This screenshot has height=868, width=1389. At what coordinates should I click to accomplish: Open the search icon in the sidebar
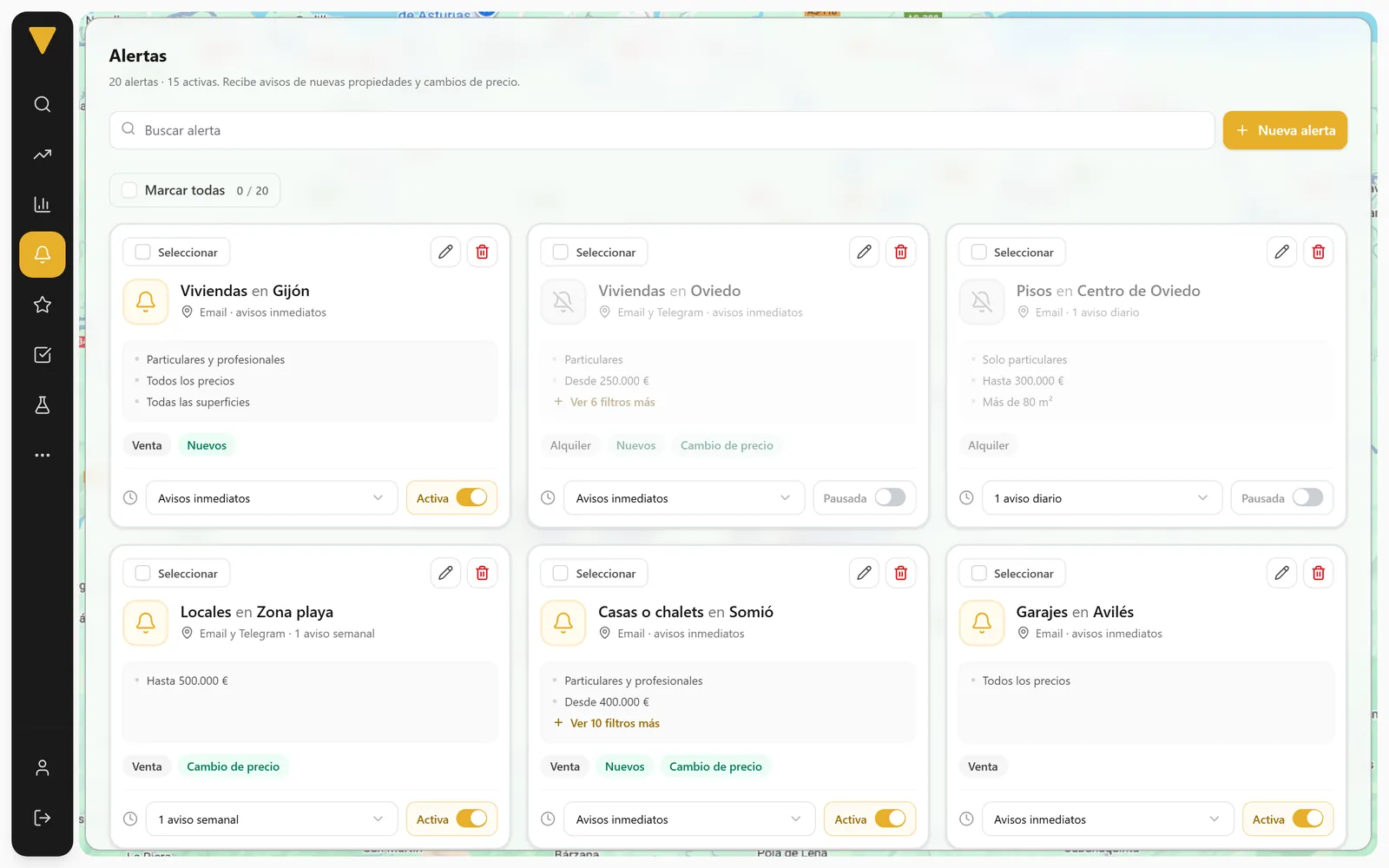tap(42, 104)
